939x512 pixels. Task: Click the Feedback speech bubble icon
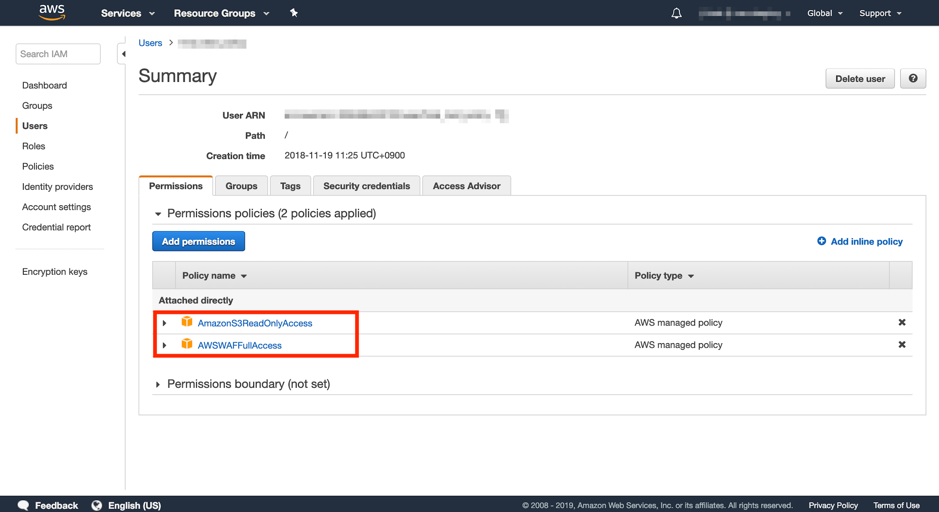click(x=23, y=505)
